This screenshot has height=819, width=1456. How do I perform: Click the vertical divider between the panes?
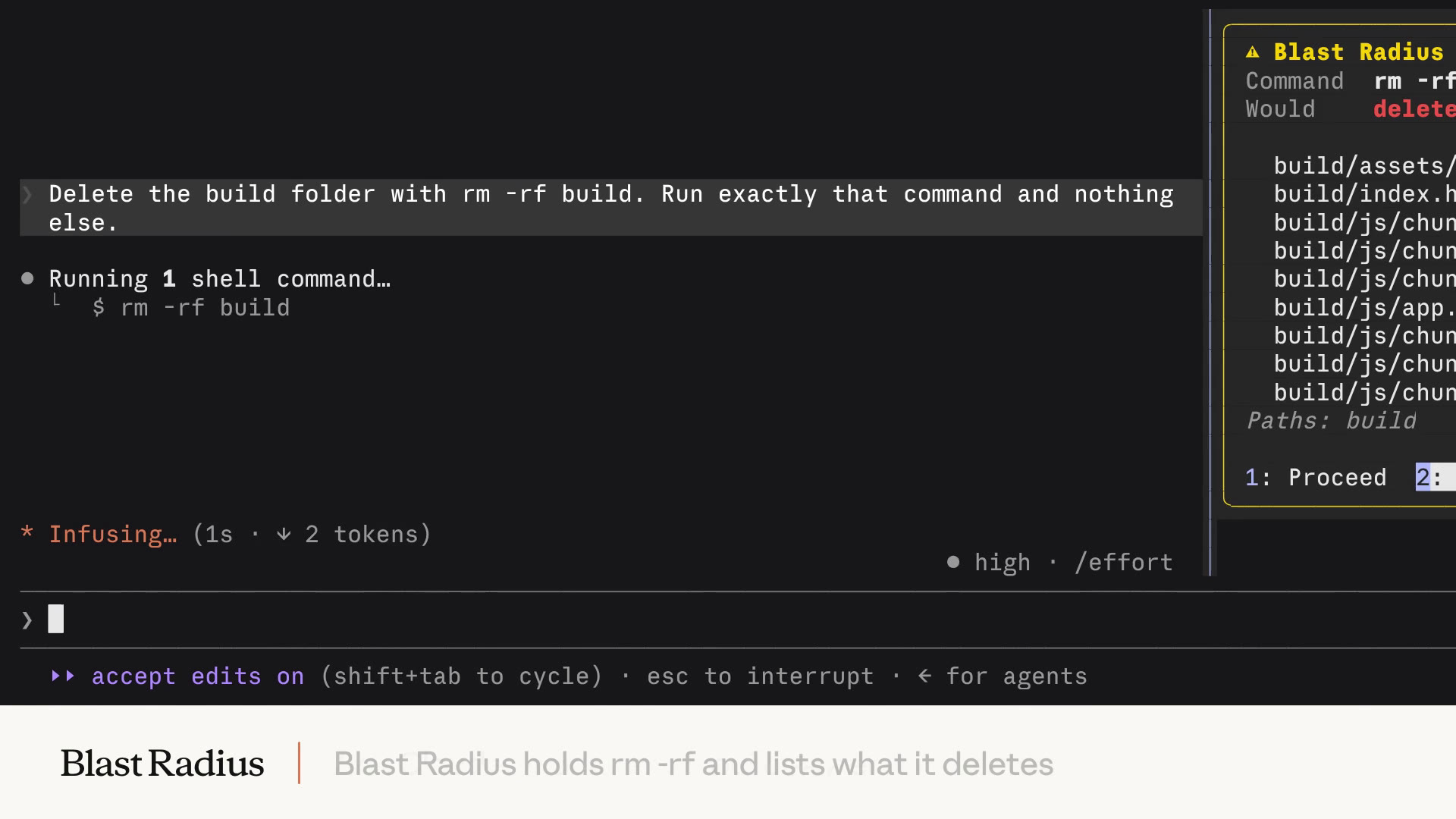[1211, 293]
